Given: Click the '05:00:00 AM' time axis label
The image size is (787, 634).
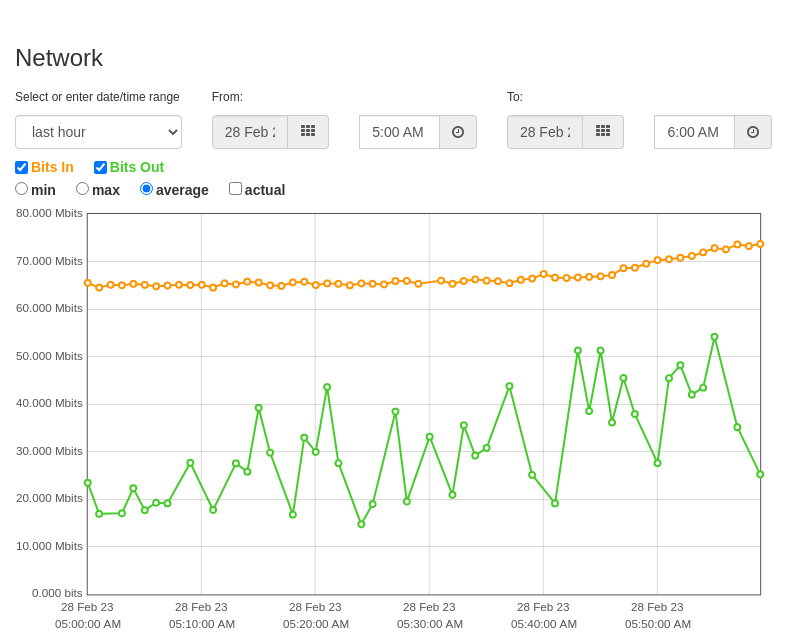Looking at the screenshot, I should [x=88, y=624].
